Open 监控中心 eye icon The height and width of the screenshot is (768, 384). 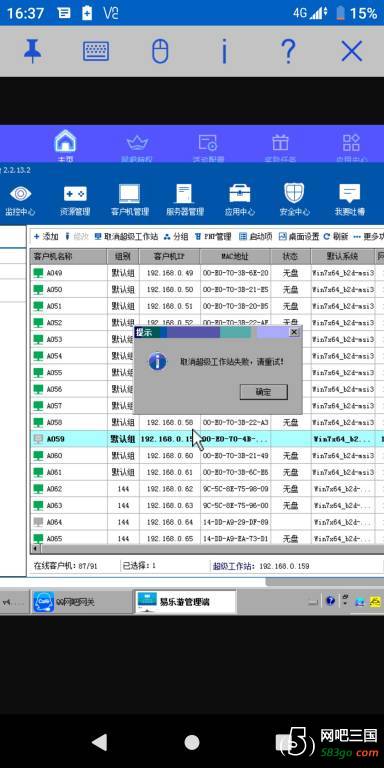click(20, 194)
